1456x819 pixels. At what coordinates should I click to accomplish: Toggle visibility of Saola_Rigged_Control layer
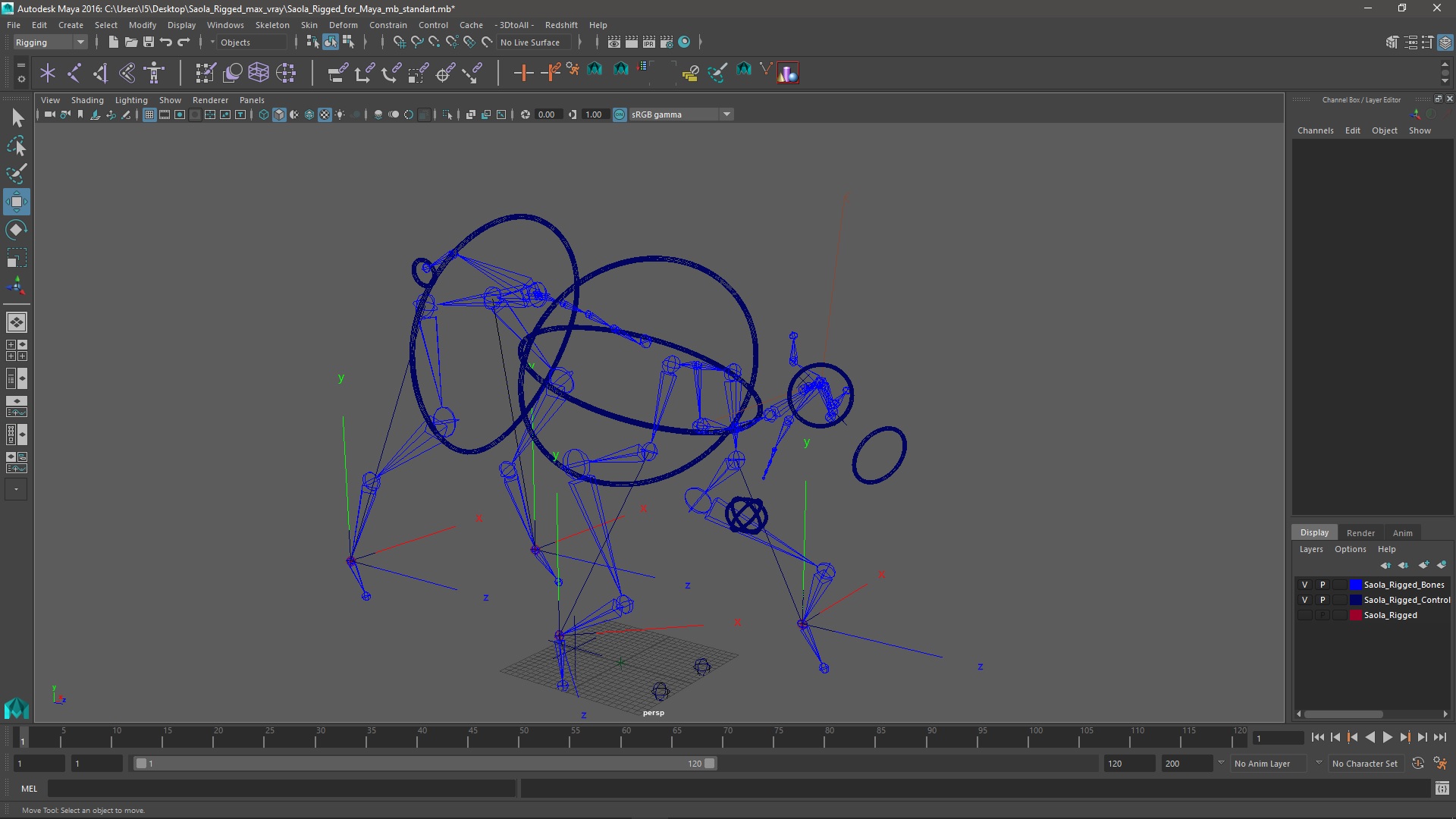coord(1304,599)
